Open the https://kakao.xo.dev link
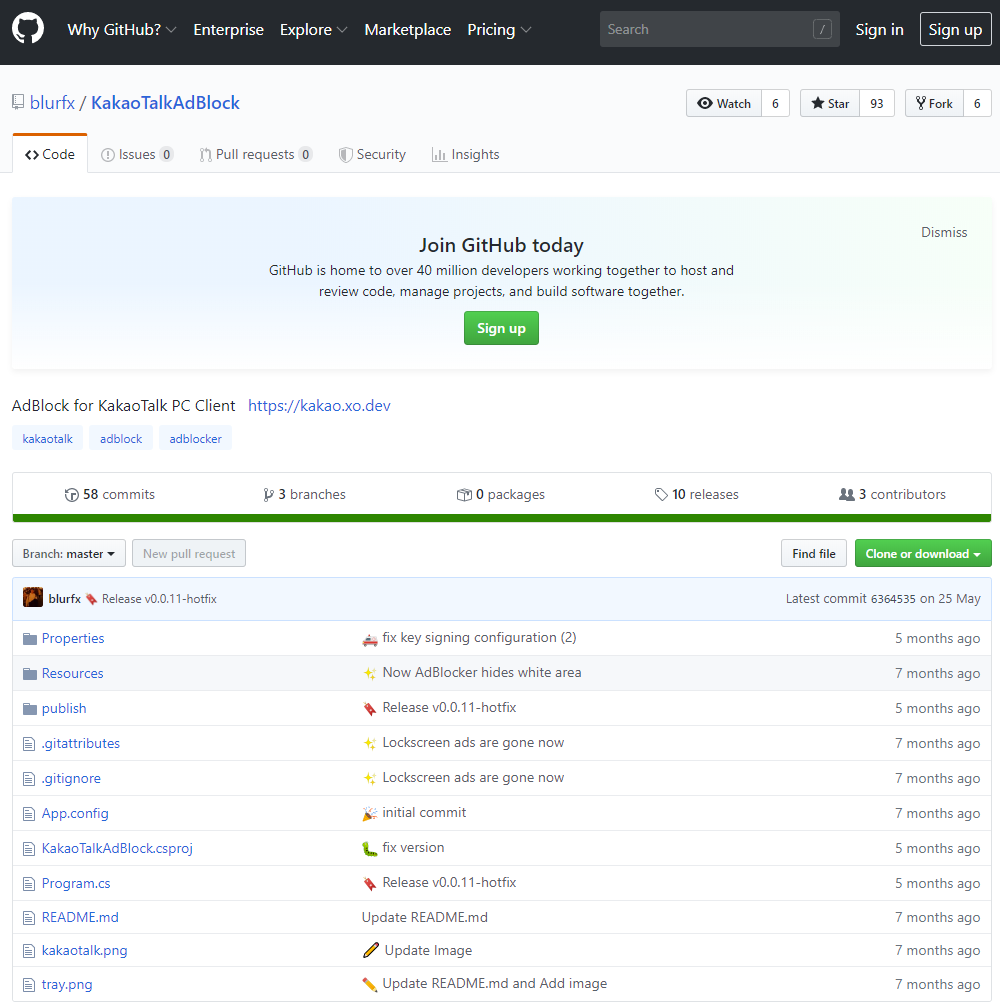 pos(319,406)
